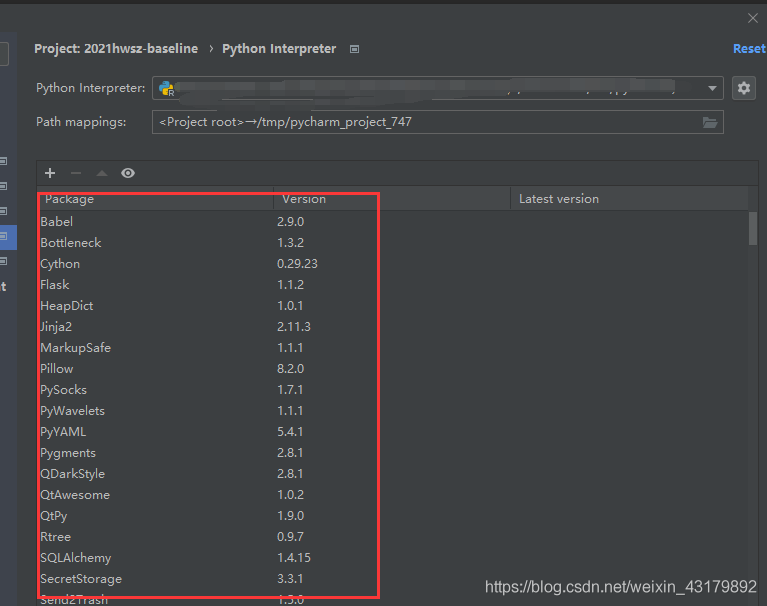Sort by Version column header

[x=391, y=199]
